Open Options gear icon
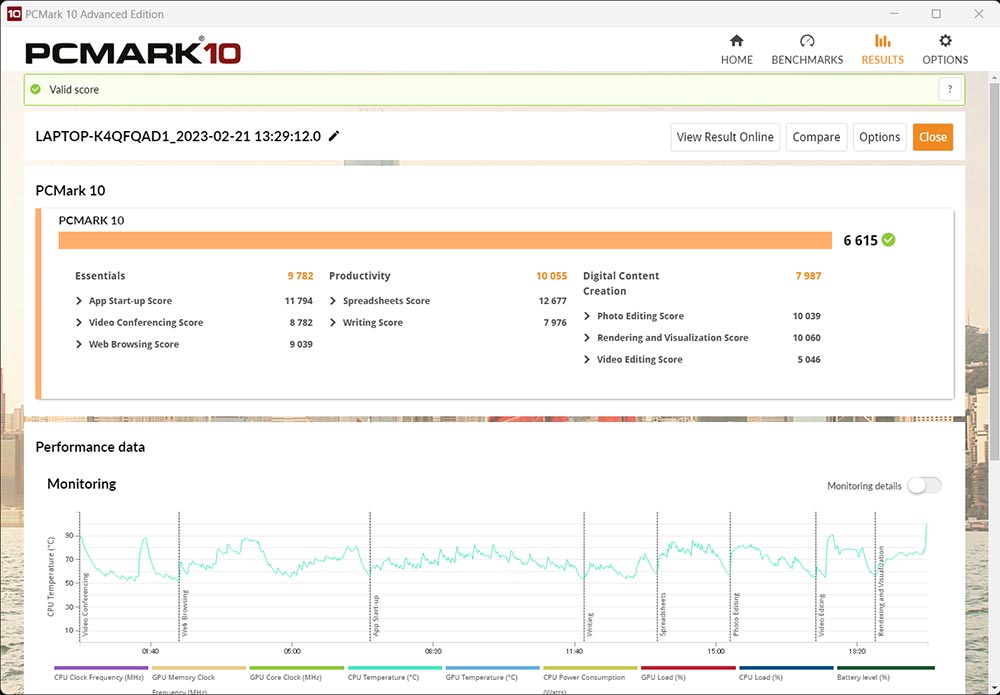This screenshot has height=695, width=1000. point(945,41)
